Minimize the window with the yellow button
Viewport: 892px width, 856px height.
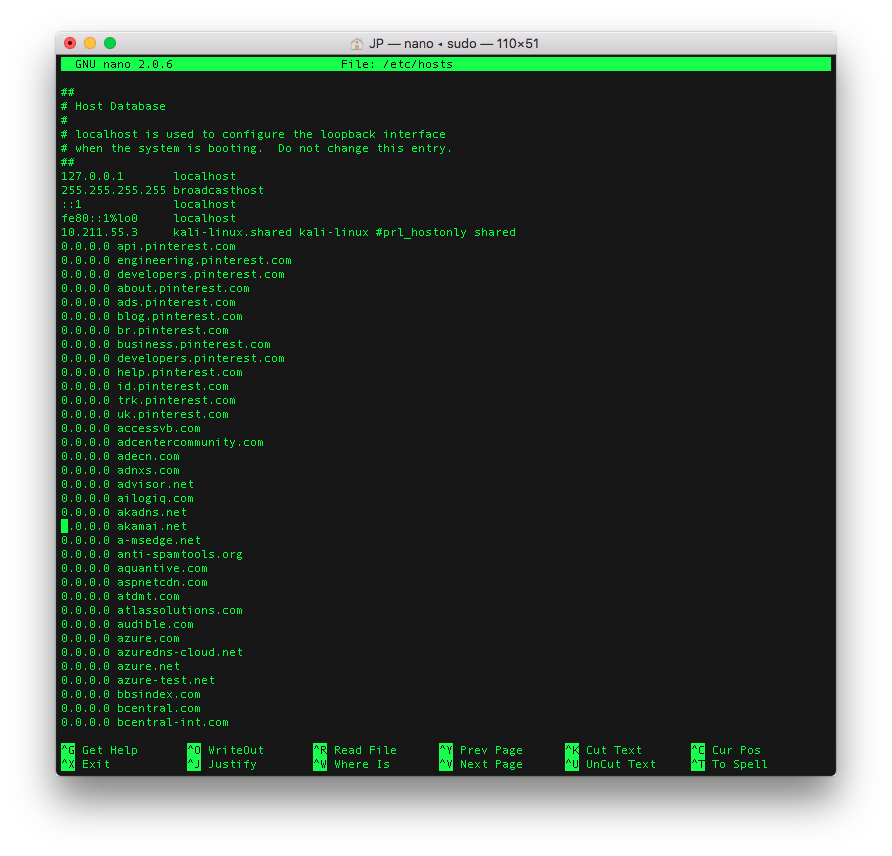tap(90, 43)
